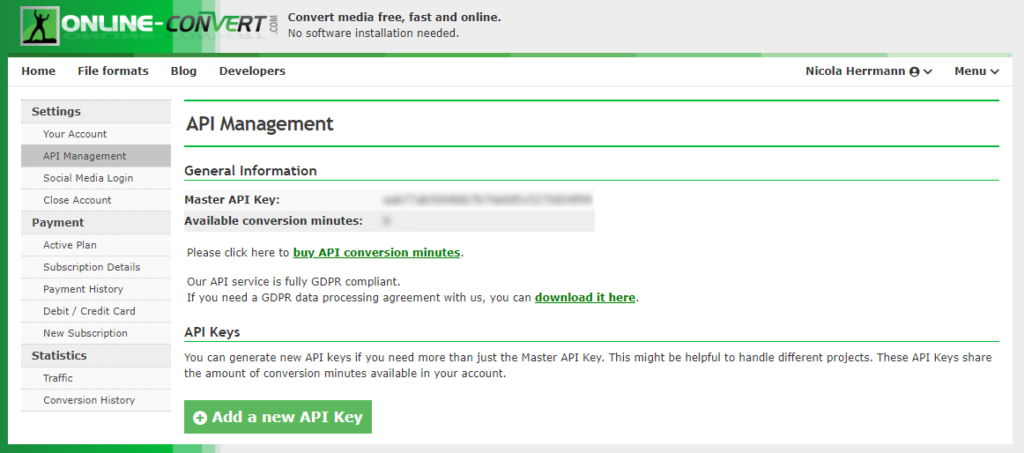Open Traffic statistics
The image size is (1024, 453).
click(96, 378)
